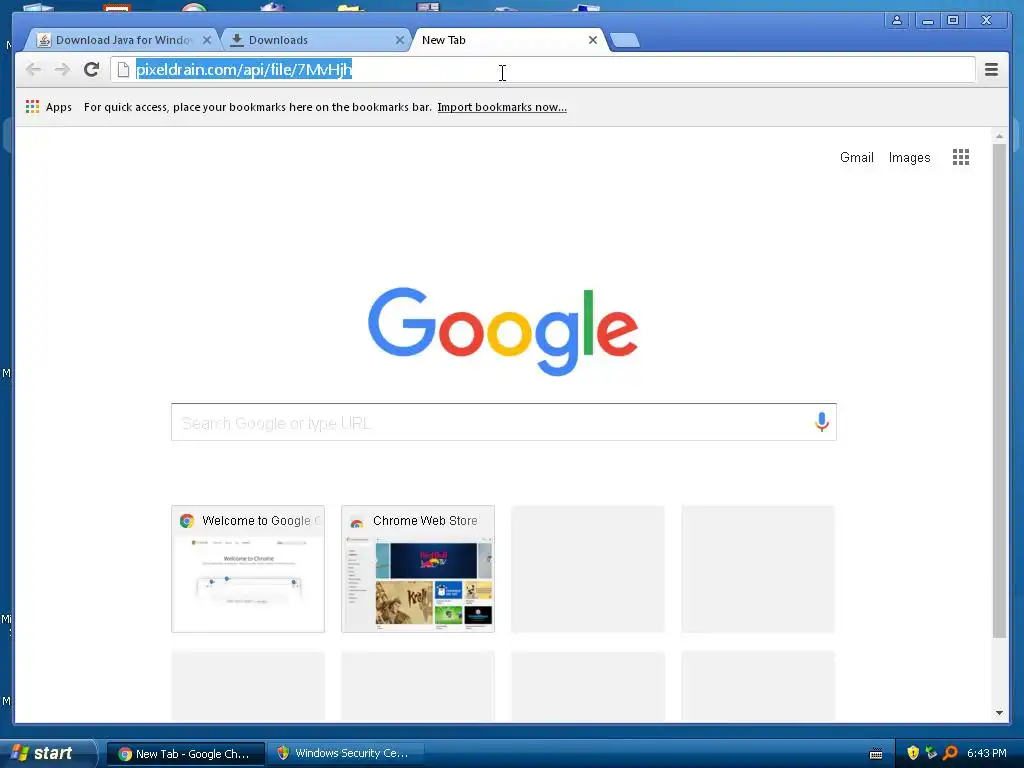This screenshot has width=1024, height=768.
Task: Click the on-screen keyboard tray icon
Action: pos(876,754)
